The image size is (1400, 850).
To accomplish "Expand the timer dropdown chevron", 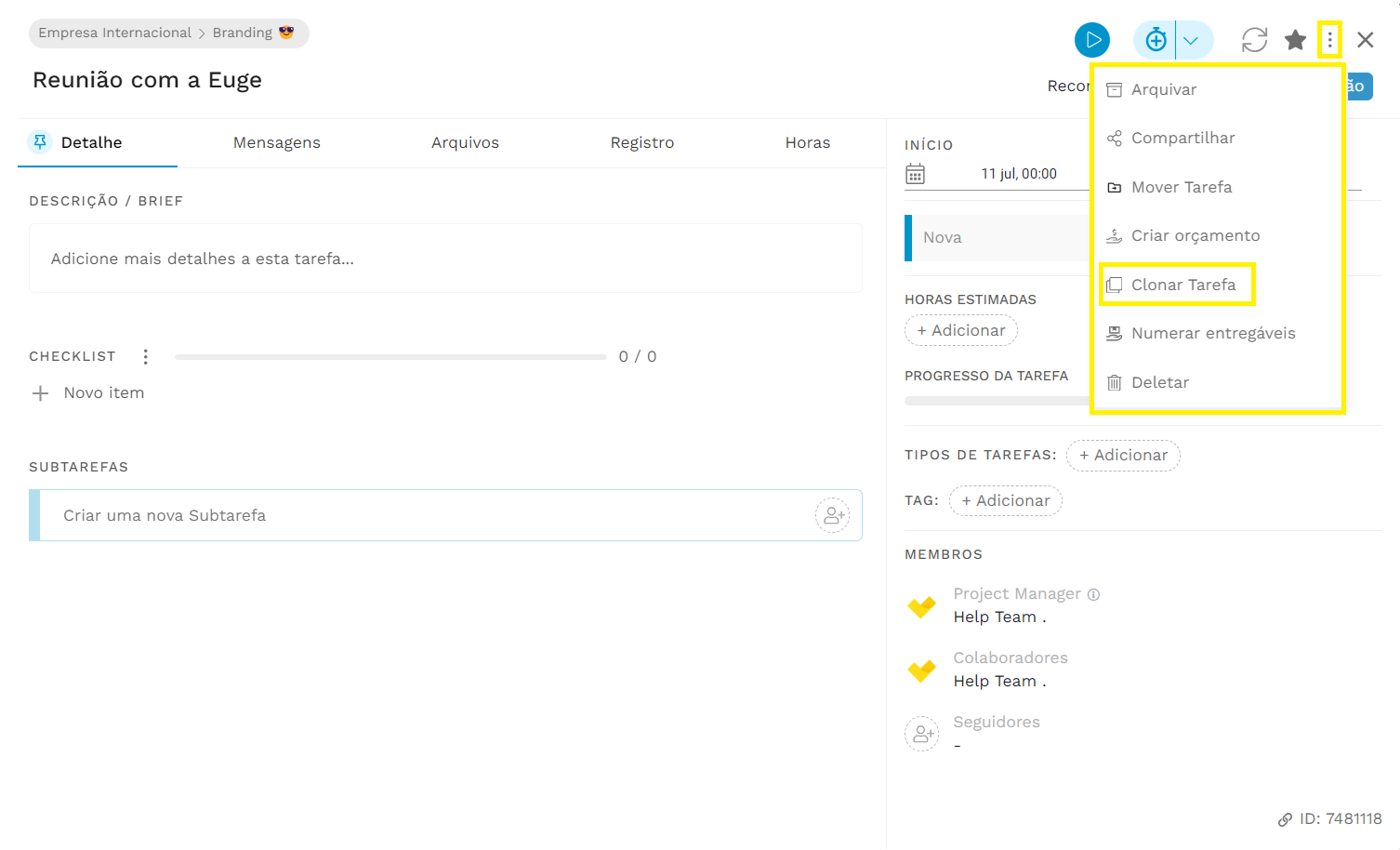I will [x=1191, y=40].
